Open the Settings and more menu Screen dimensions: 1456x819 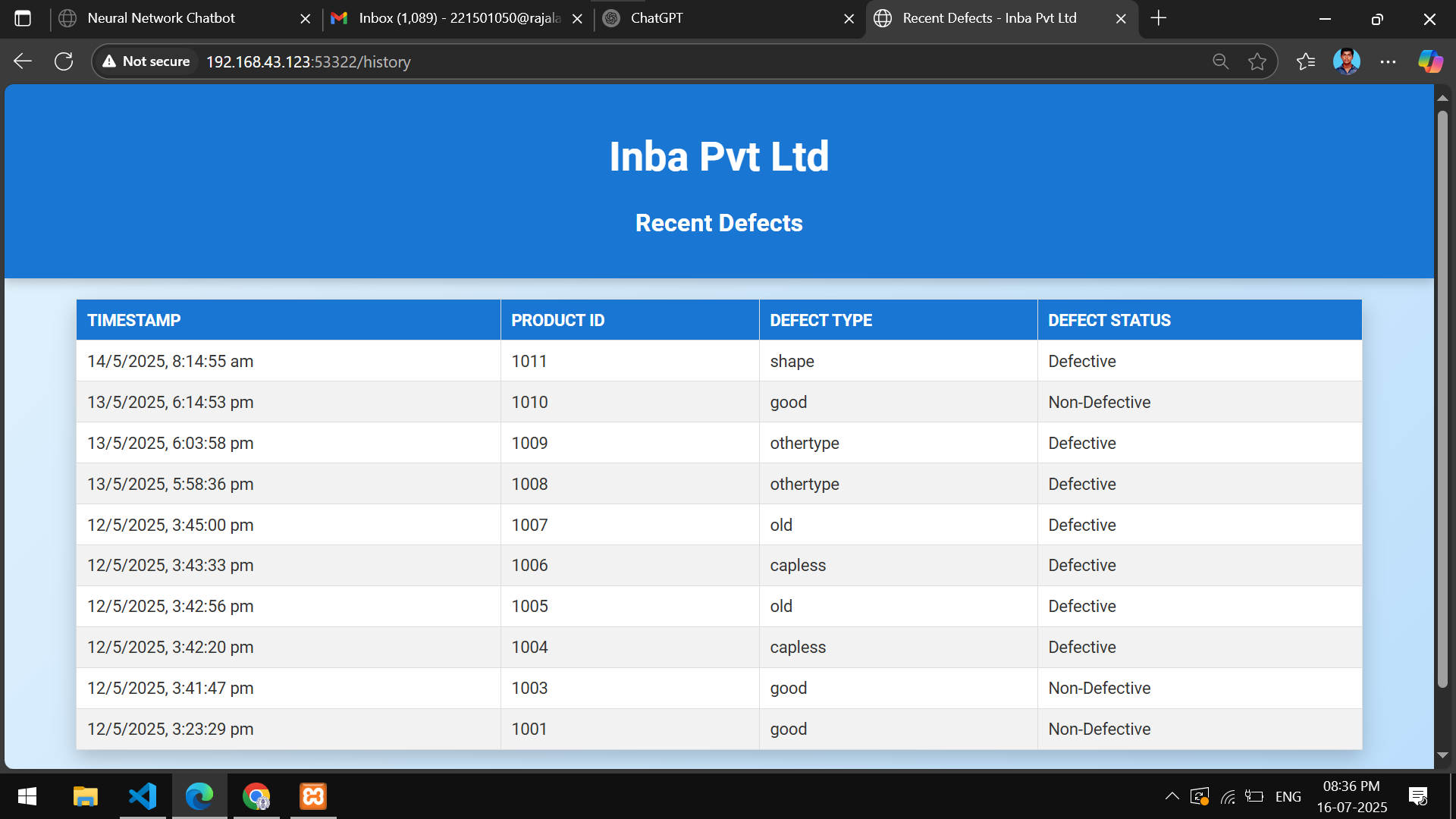[1388, 61]
